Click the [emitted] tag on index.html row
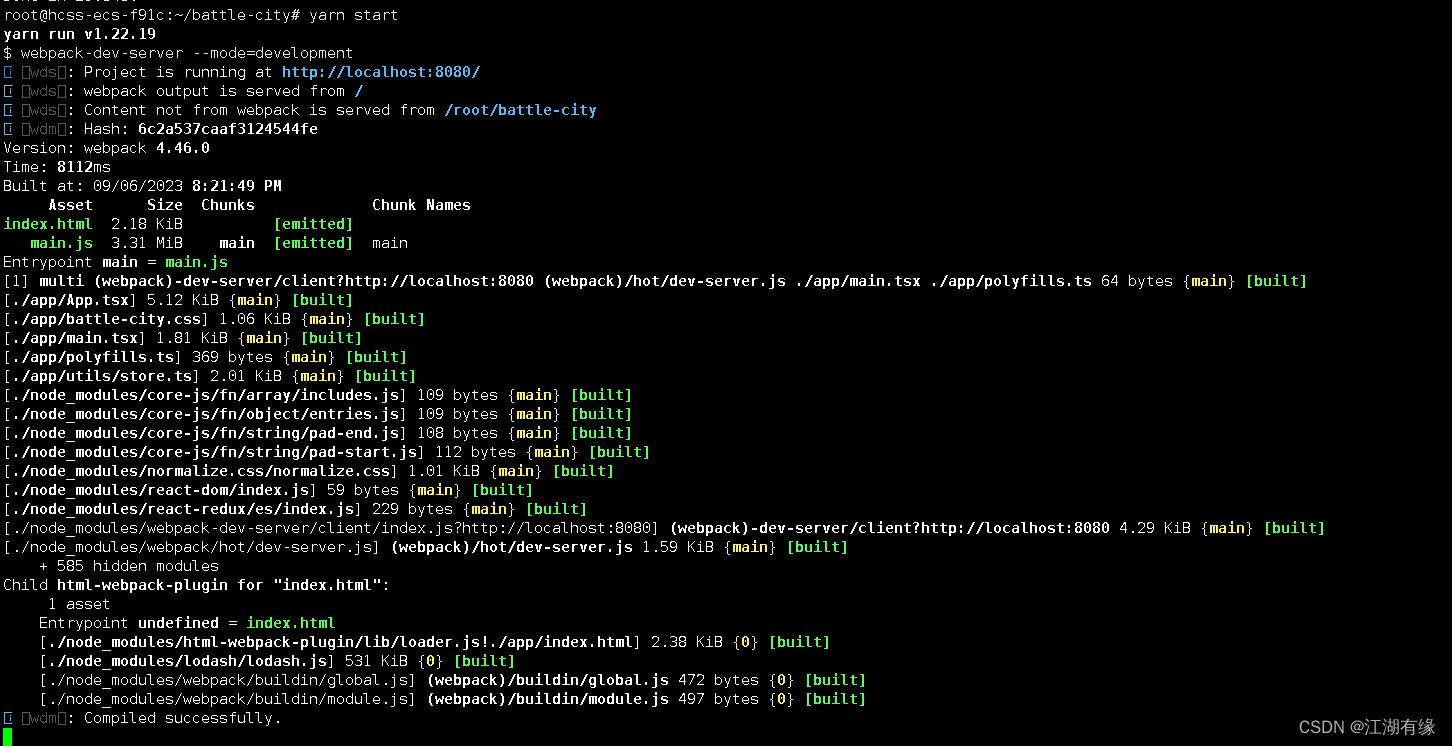The image size is (1452, 746). tap(314, 224)
